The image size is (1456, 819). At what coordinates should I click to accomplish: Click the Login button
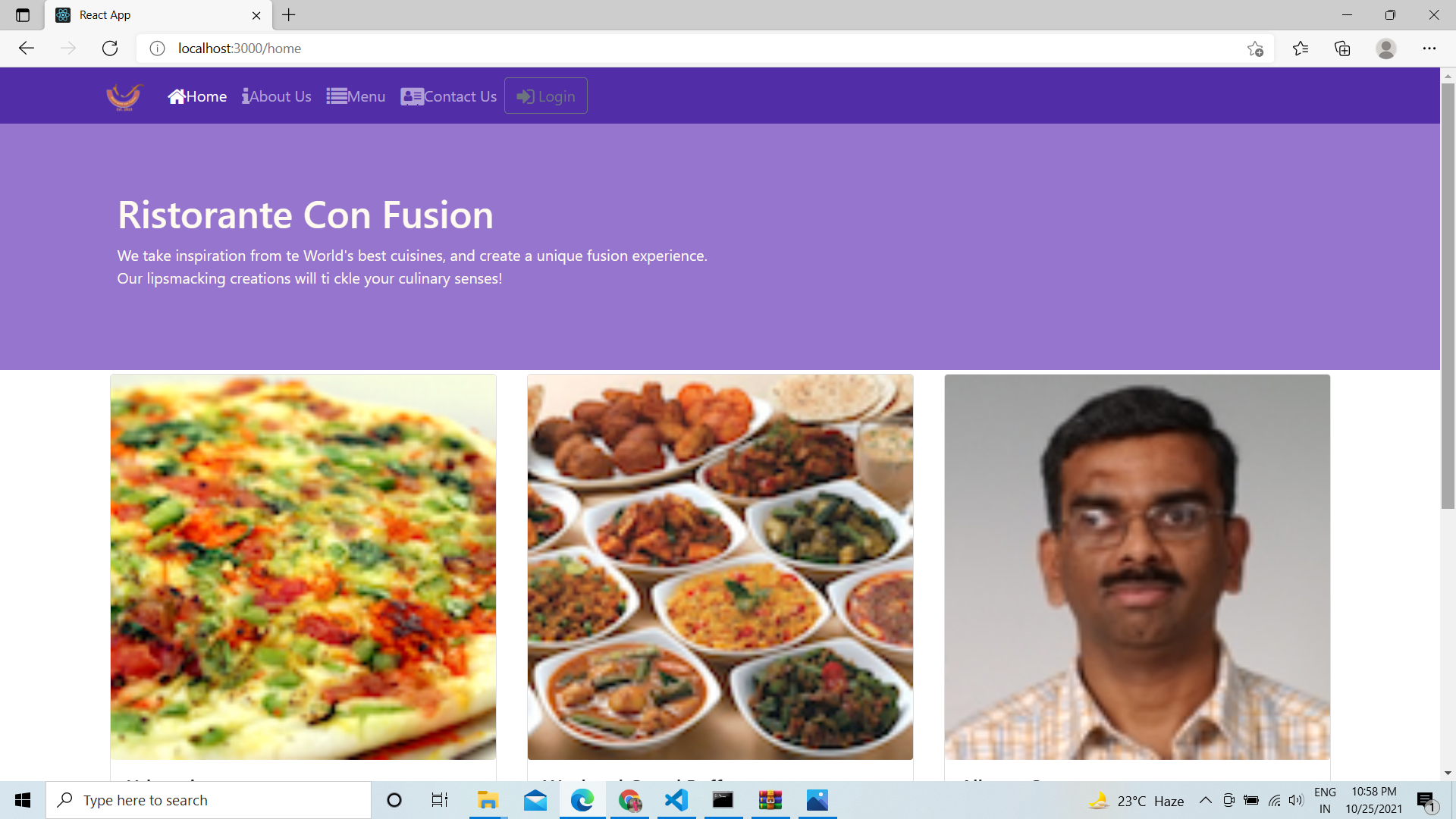click(x=546, y=96)
